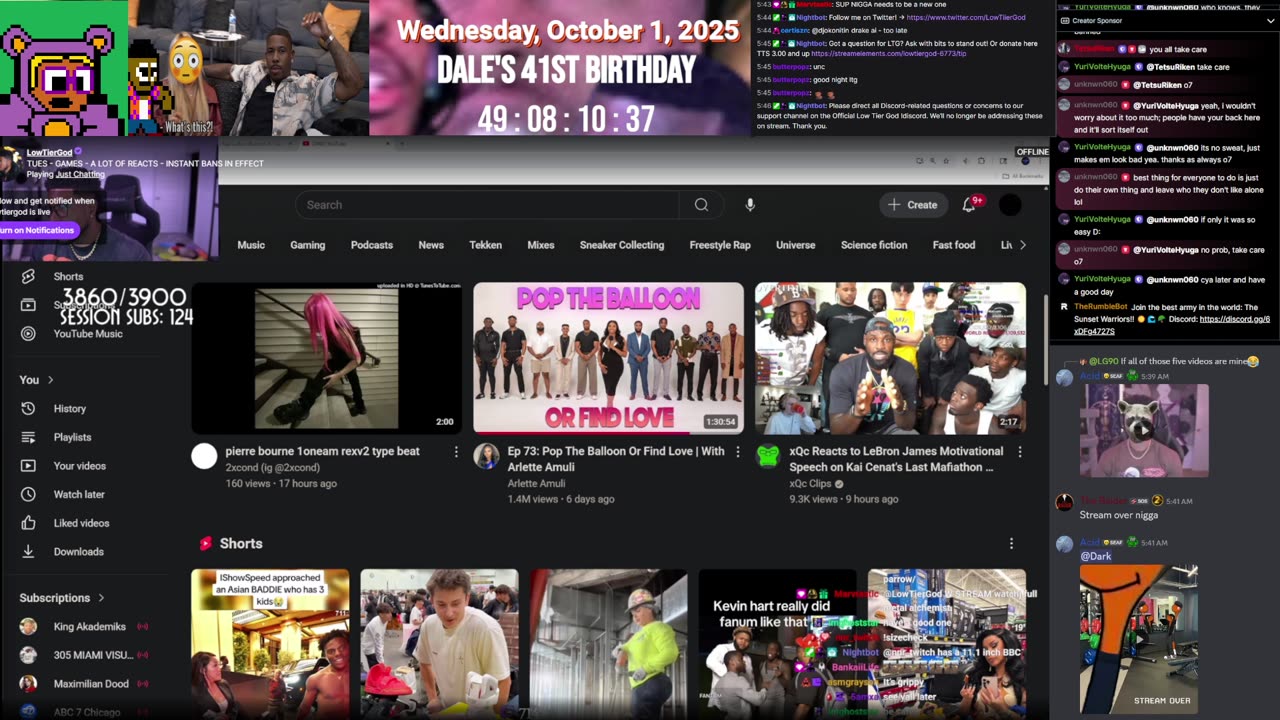Select the Fast food chip
The width and height of the screenshot is (1280, 720).
(954, 245)
